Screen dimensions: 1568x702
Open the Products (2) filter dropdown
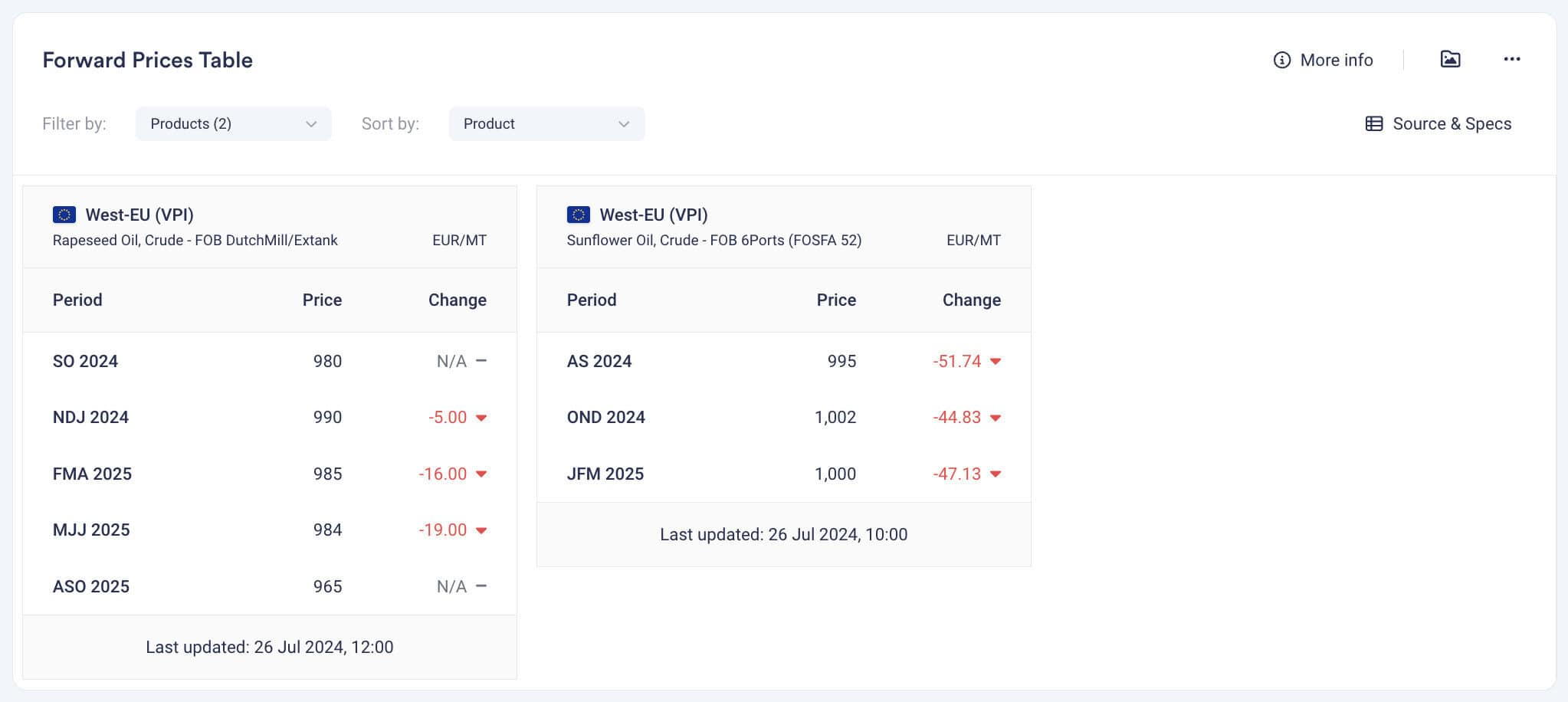coord(233,123)
